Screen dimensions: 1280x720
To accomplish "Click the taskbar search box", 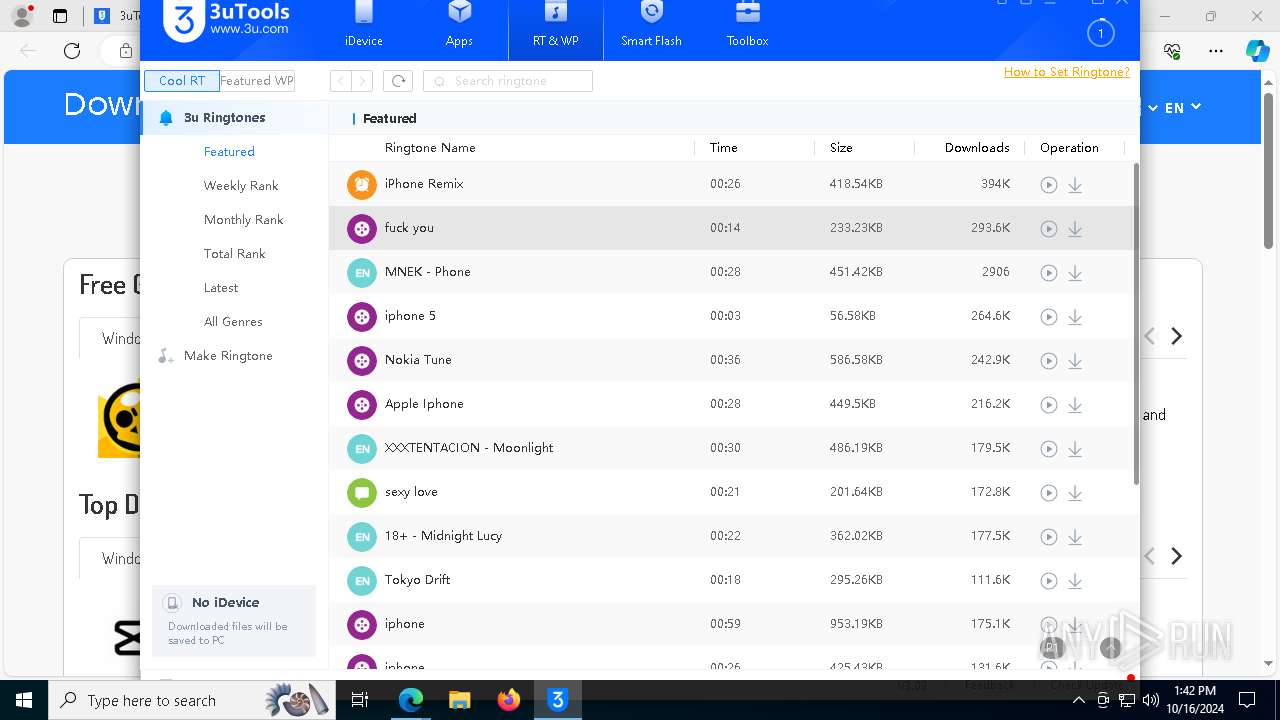I will coord(192,700).
